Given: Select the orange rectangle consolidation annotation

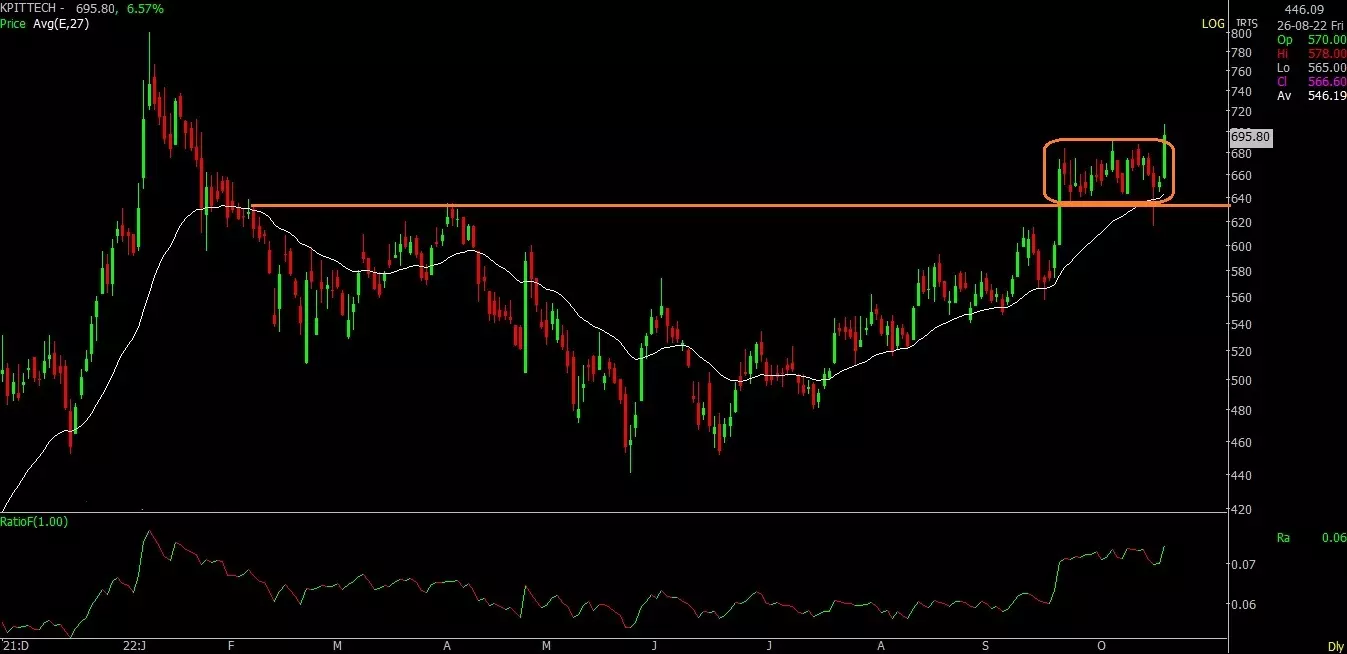Looking at the screenshot, I should pyautogui.click(x=1110, y=142).
